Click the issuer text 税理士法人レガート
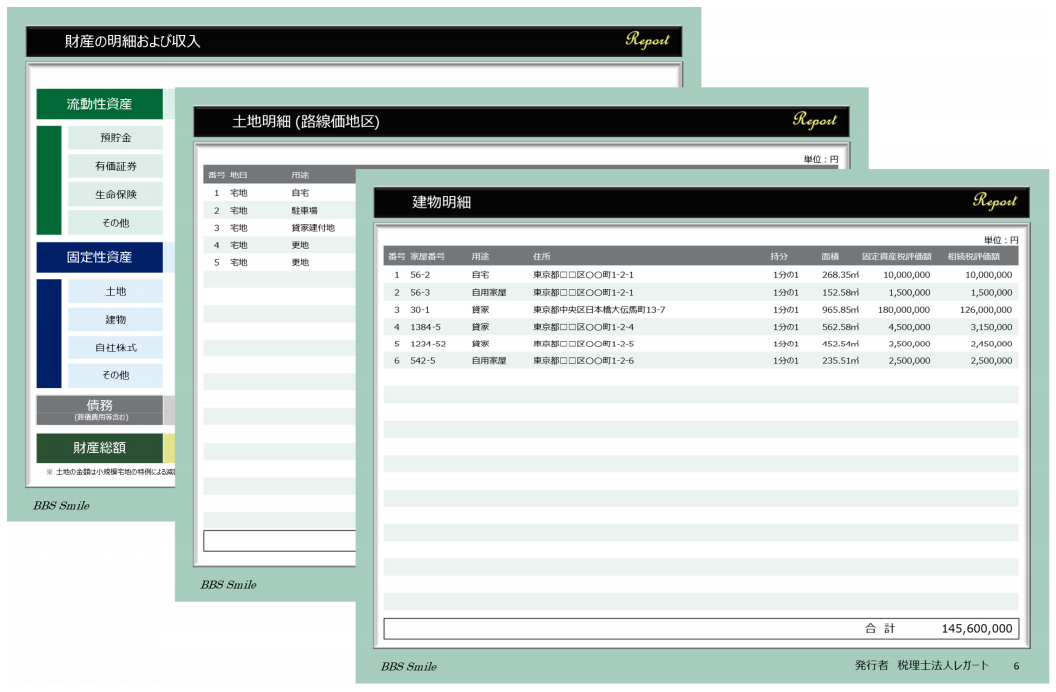Screen dimensions: 1056x692 tap(943, 665)
